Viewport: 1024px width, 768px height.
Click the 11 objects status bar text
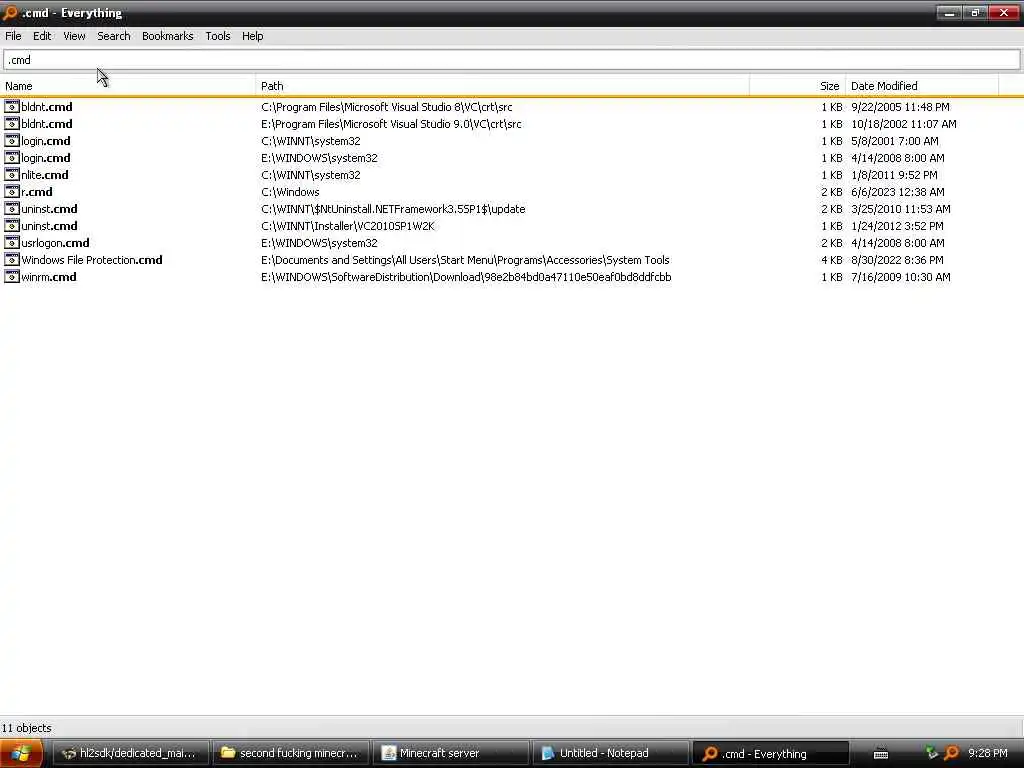27,728
